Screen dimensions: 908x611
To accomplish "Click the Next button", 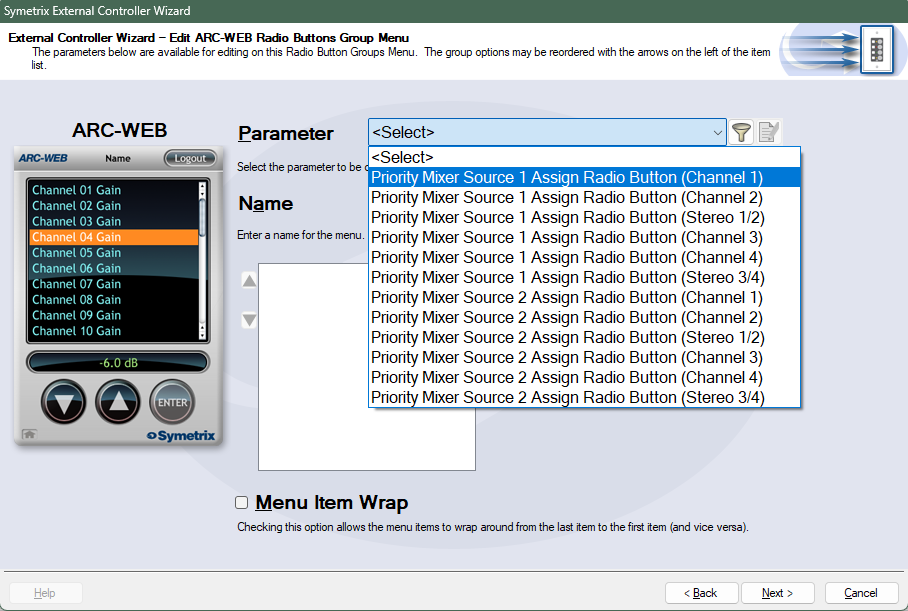I will [x=777, y=593].
